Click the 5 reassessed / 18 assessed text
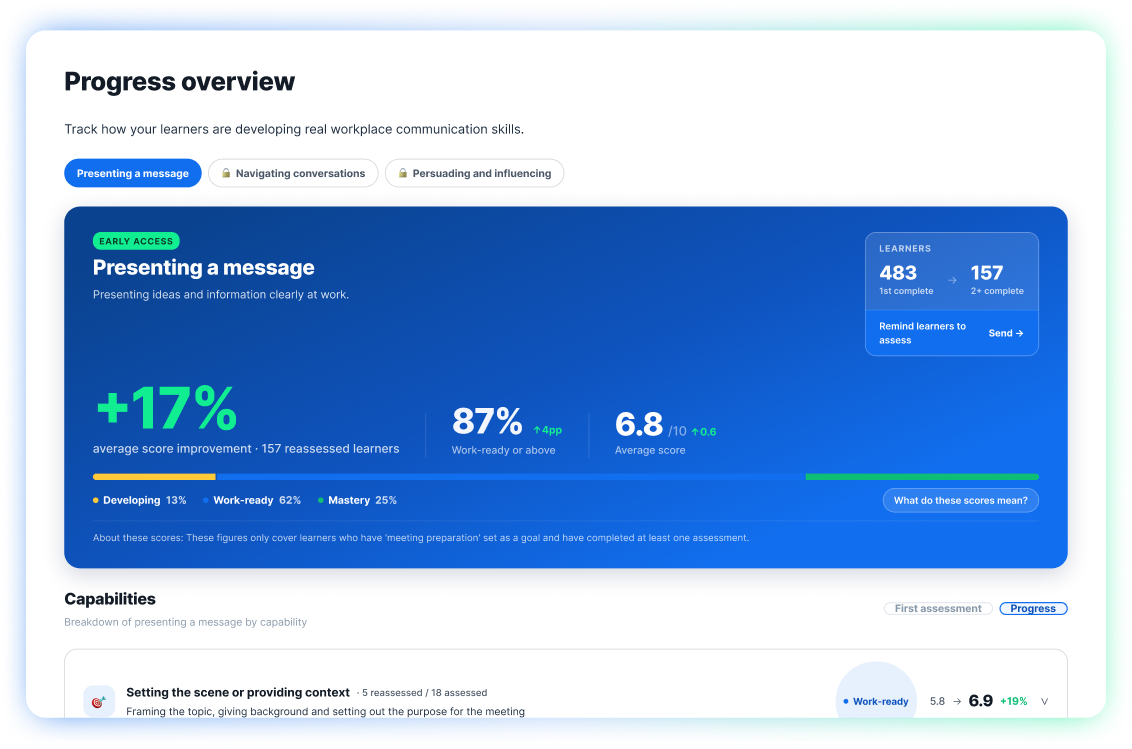The image size is (1132, 749). pos(424,693)
